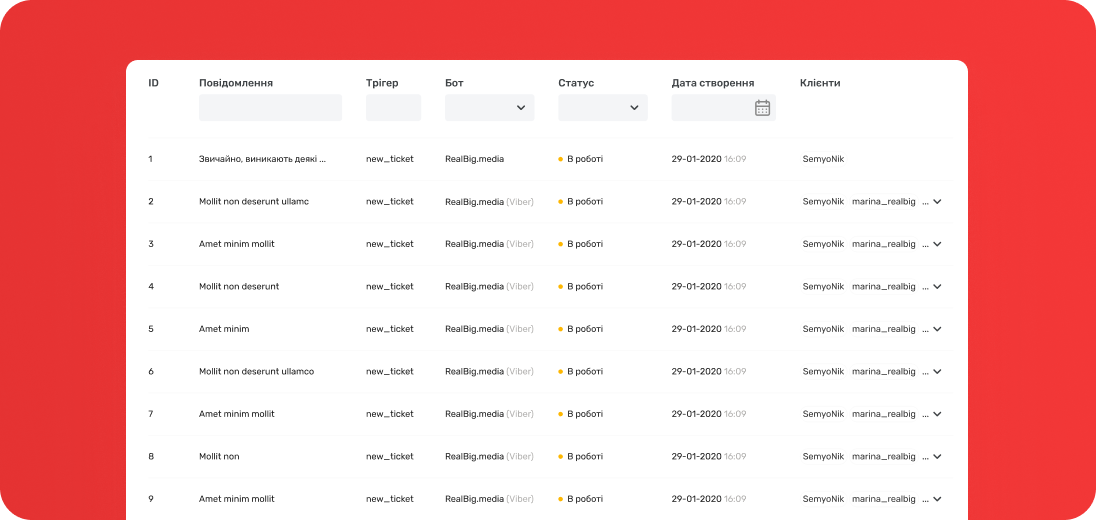Screen dimensions: 1096x520
Task: Click the Трігер filter input field
Action: coord(393,108)
